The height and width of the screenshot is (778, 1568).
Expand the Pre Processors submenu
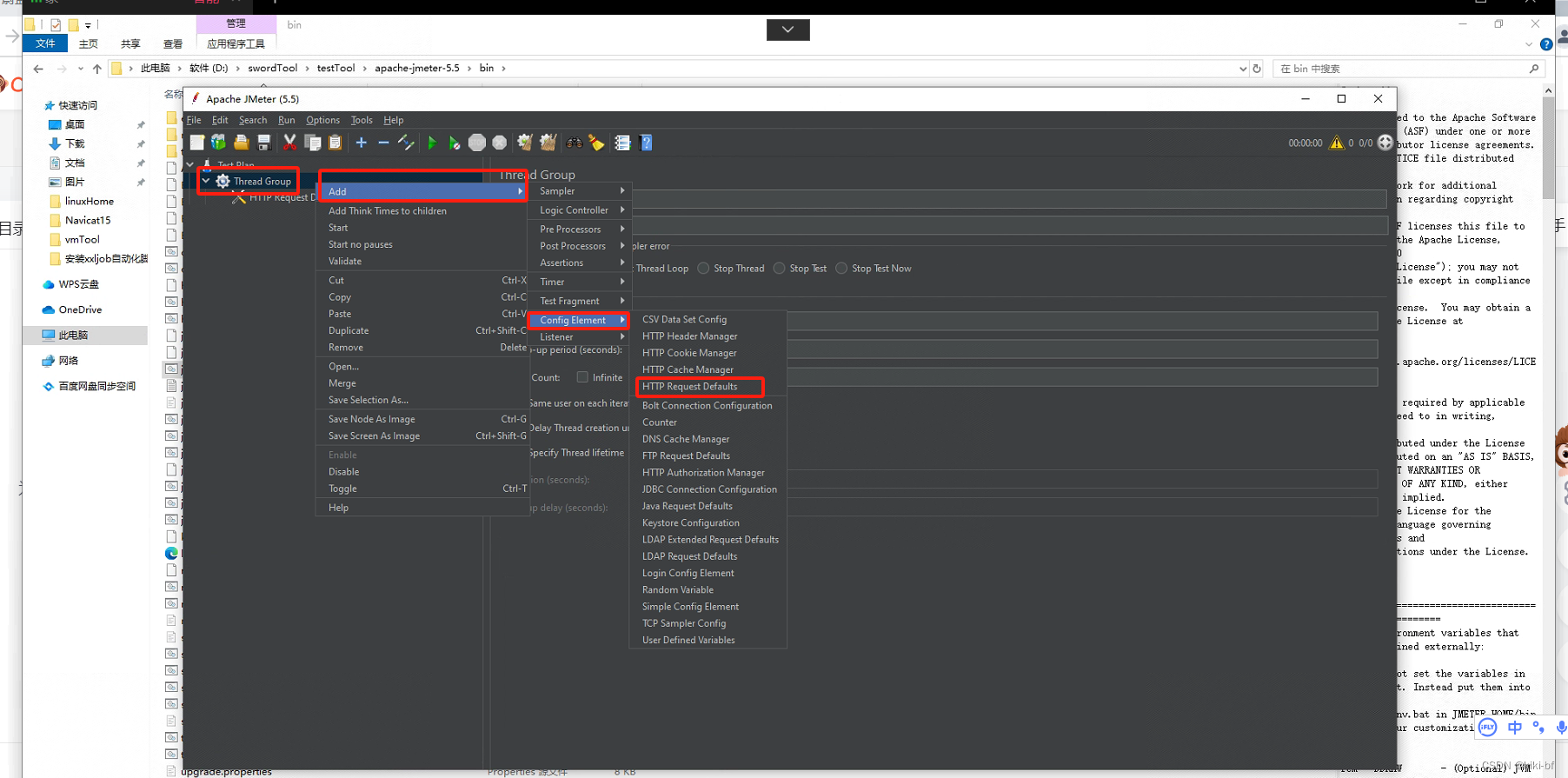point(579,229)
